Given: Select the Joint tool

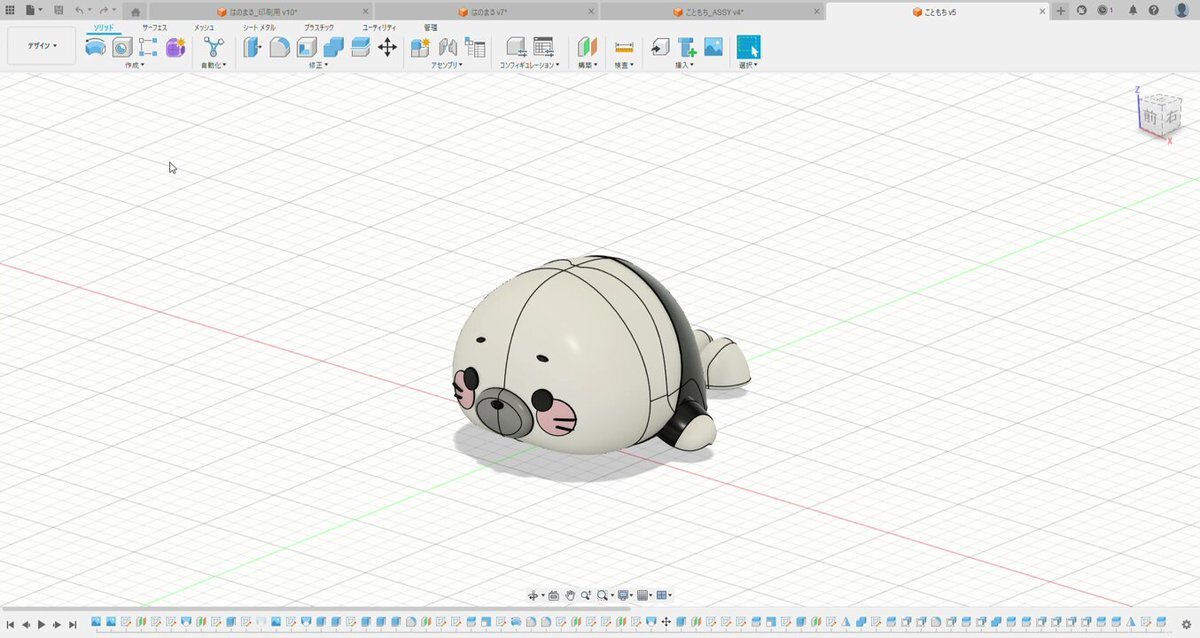Looking at the screenshot, I should pyautogui.click(x=448, y=47).
